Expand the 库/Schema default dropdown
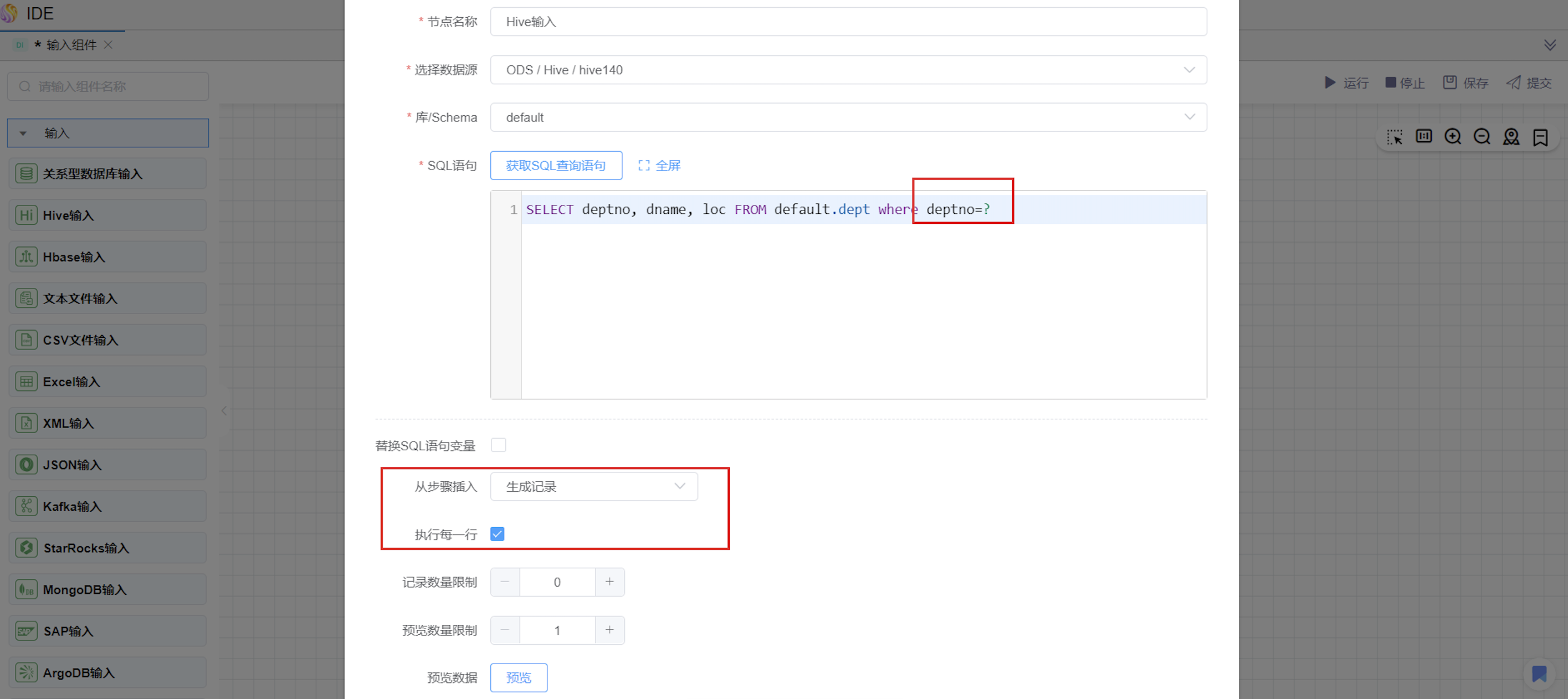Viewport: 1568px width, 699px height. (848, 117)
